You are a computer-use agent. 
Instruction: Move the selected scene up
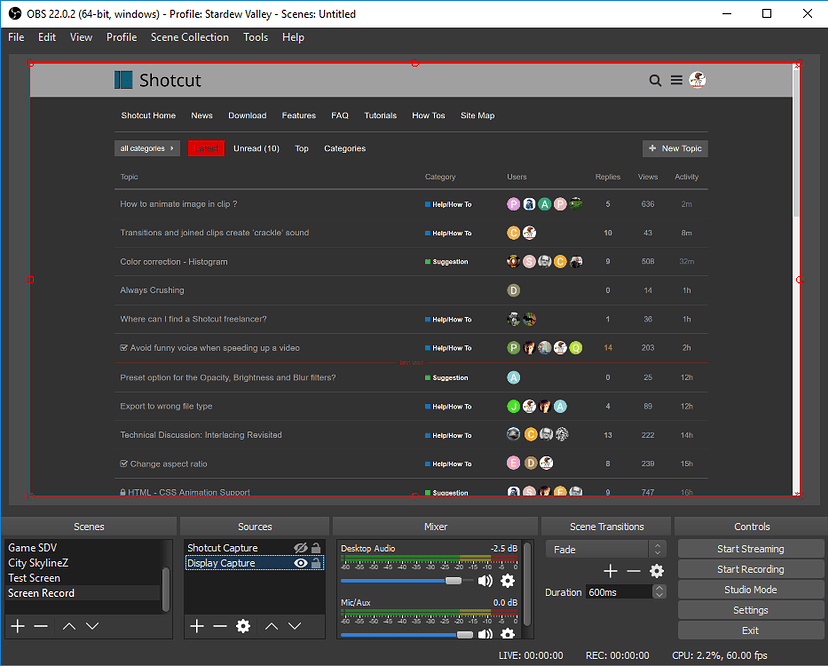tap(69, 626)
